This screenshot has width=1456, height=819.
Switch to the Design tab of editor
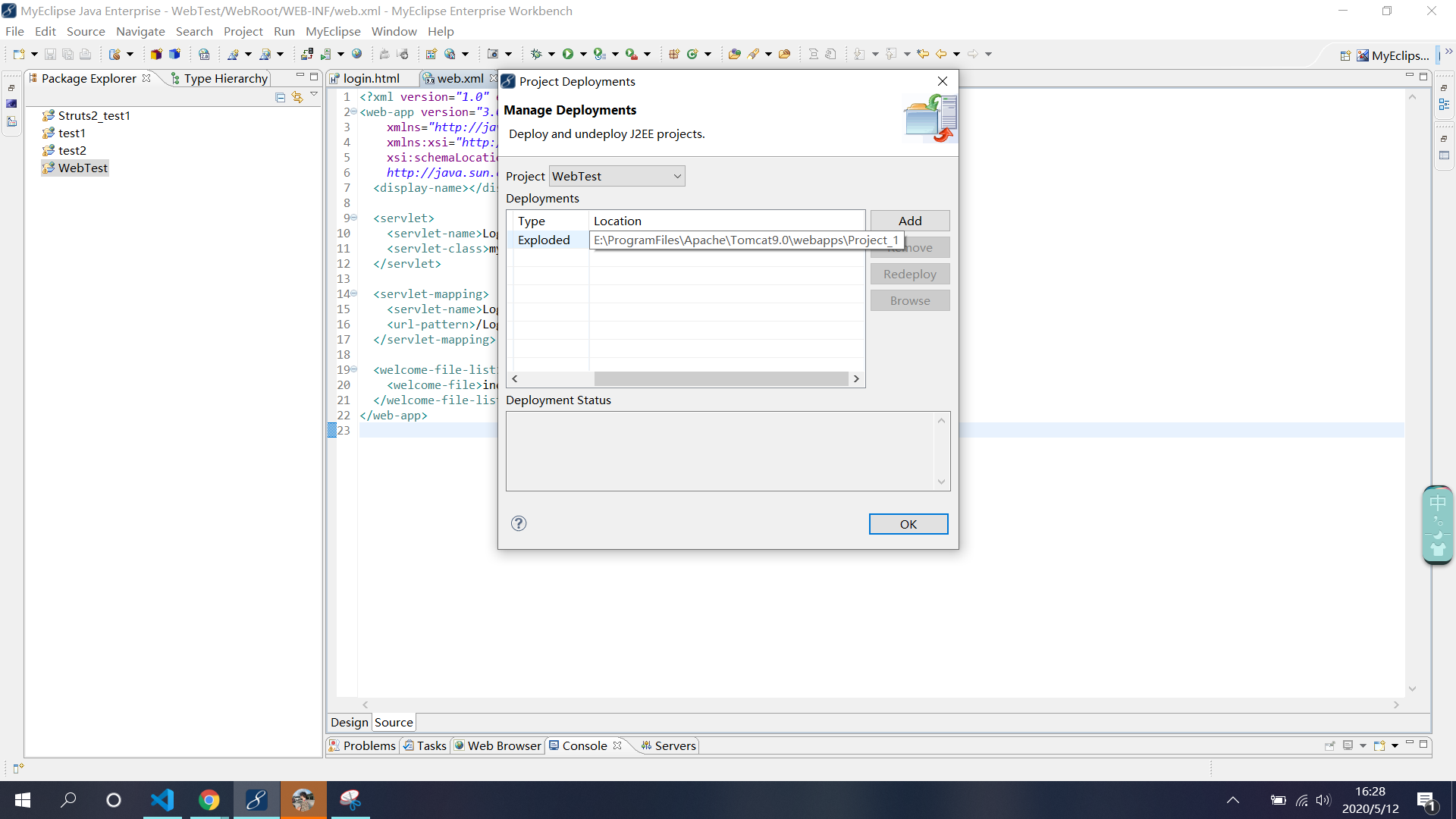point(350,722)
